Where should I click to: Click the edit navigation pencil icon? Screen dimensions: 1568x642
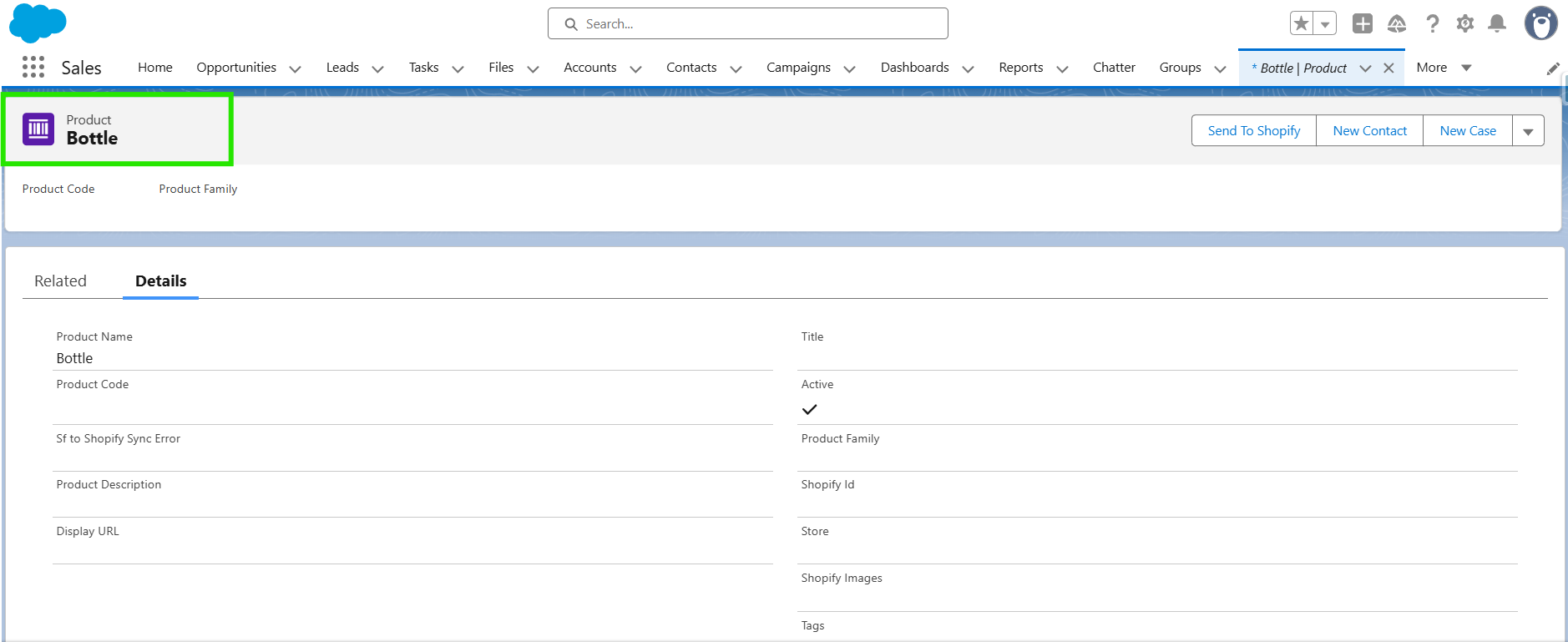point(1553,68)
